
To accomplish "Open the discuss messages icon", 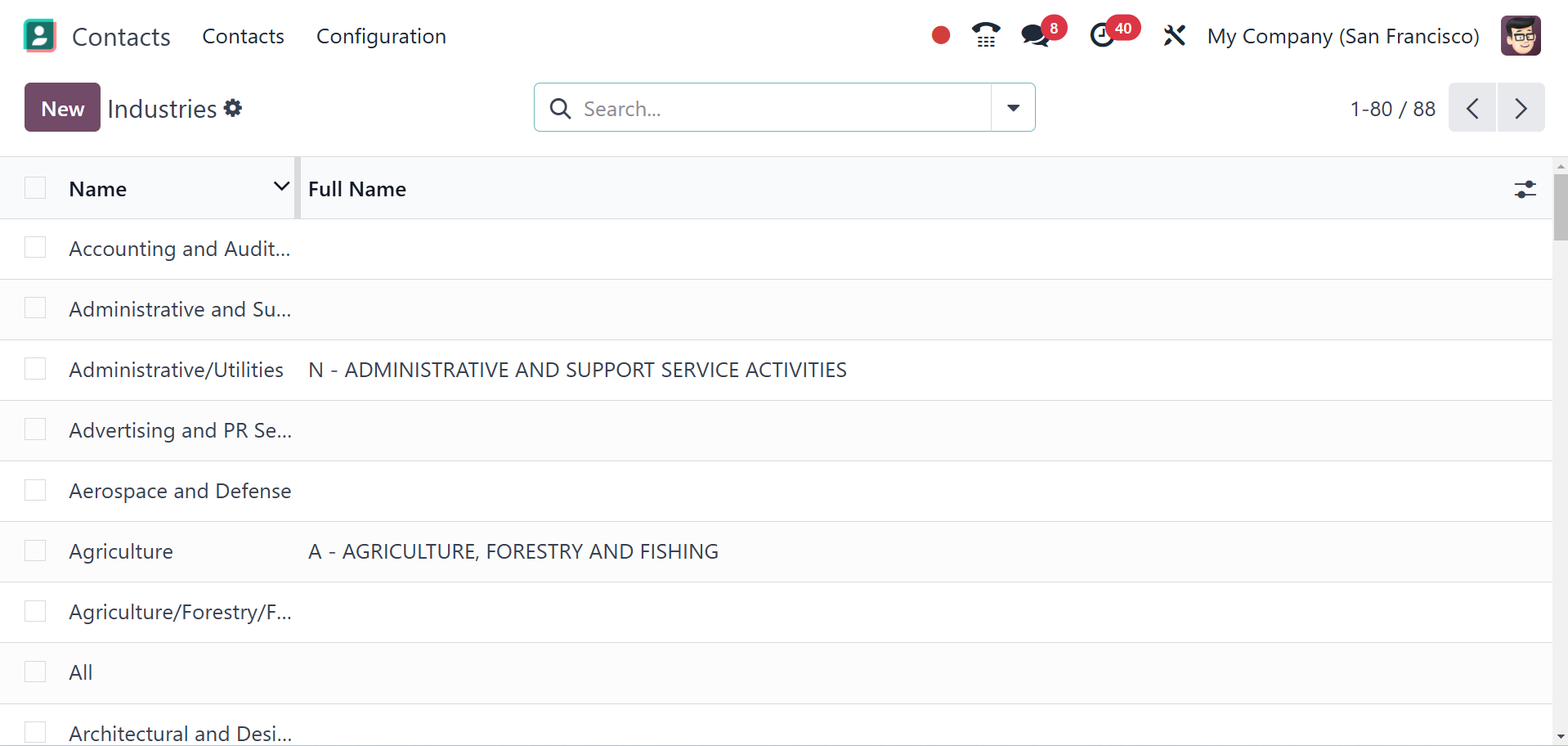I will pos(1035,35).
